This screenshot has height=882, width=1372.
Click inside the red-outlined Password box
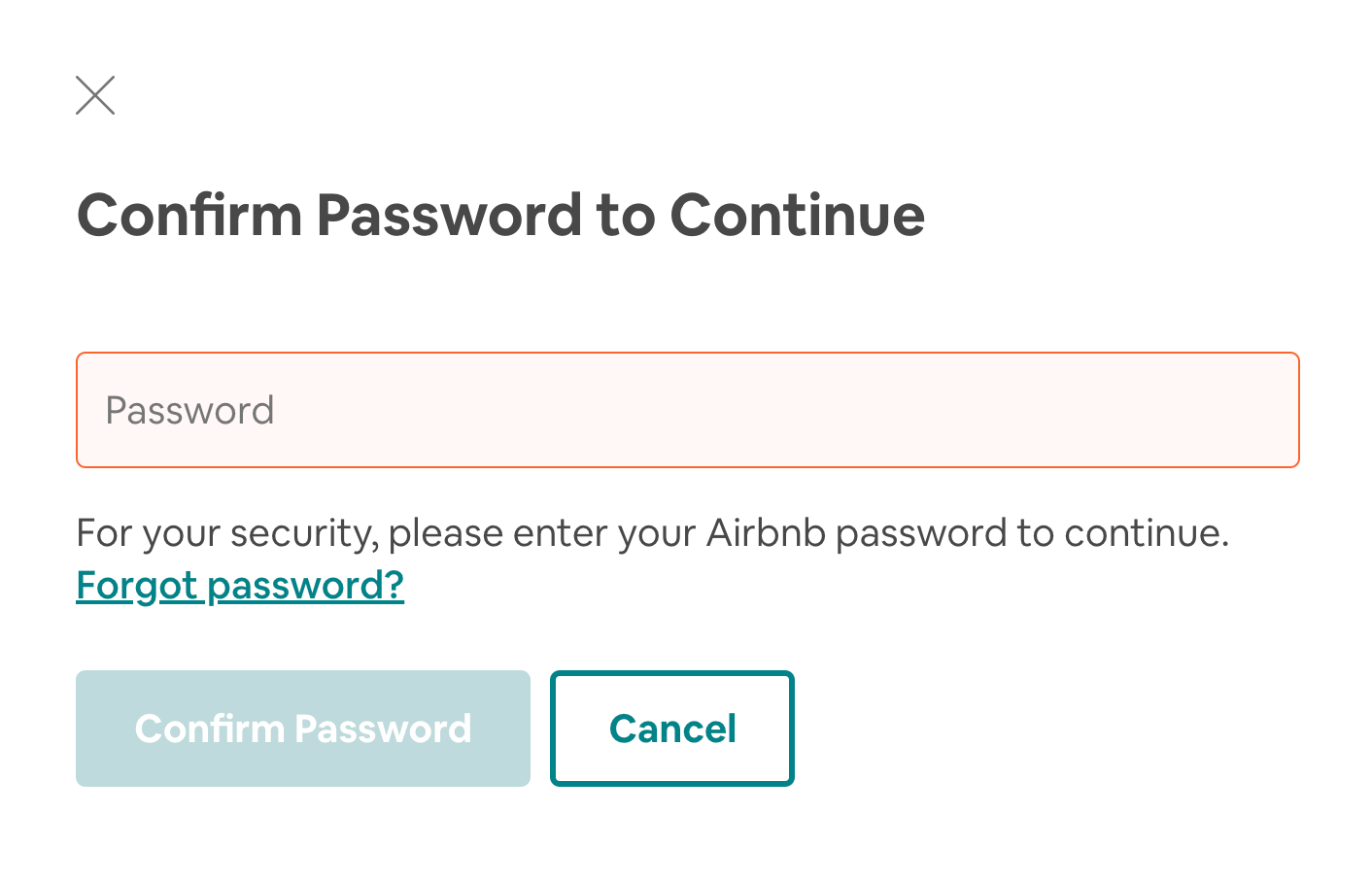687,410
